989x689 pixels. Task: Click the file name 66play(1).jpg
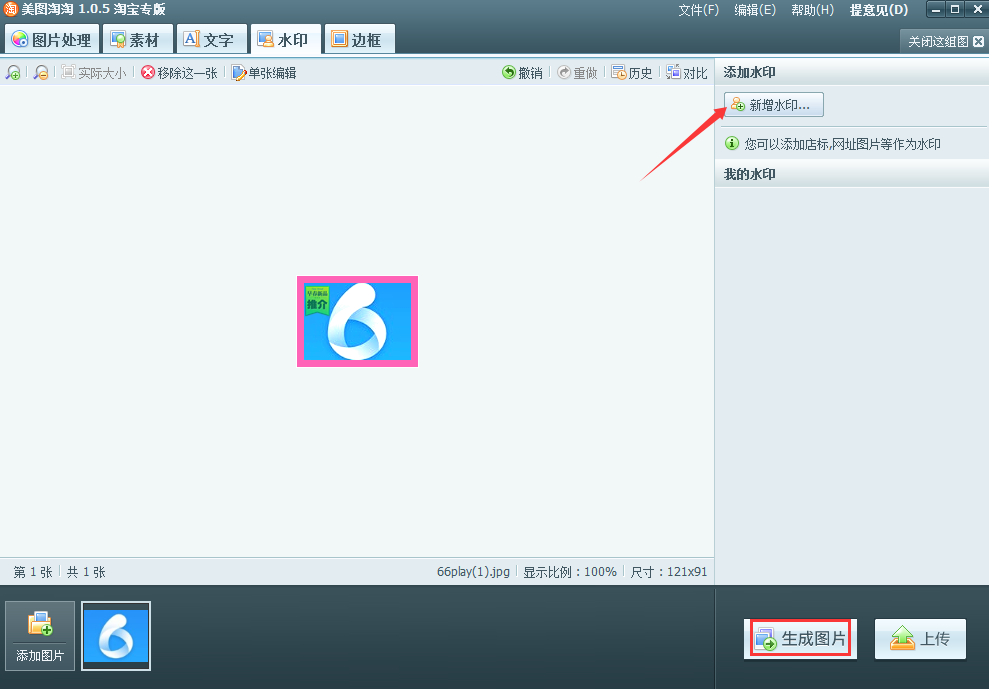473,572
